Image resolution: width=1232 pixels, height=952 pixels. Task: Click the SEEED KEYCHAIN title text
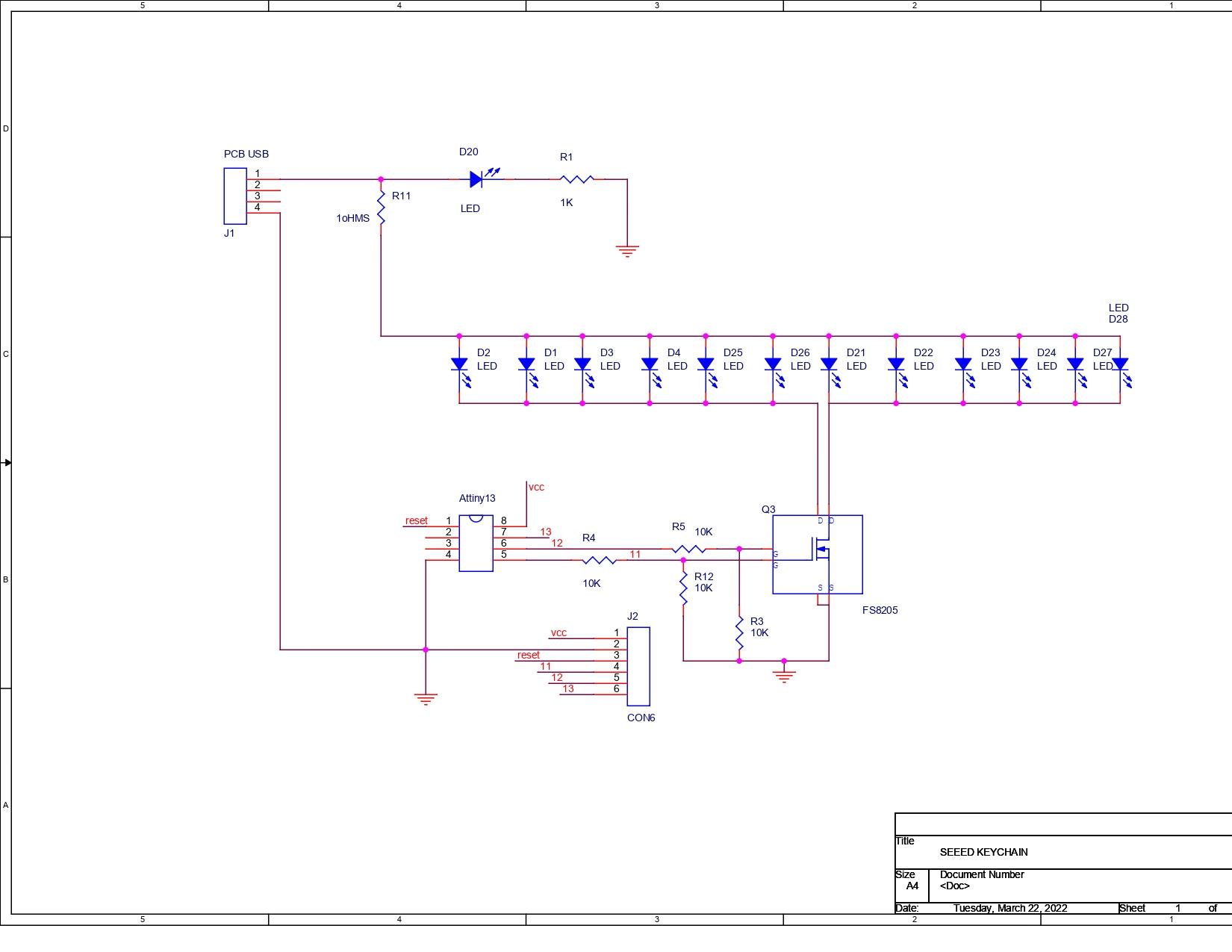(984, 852)
